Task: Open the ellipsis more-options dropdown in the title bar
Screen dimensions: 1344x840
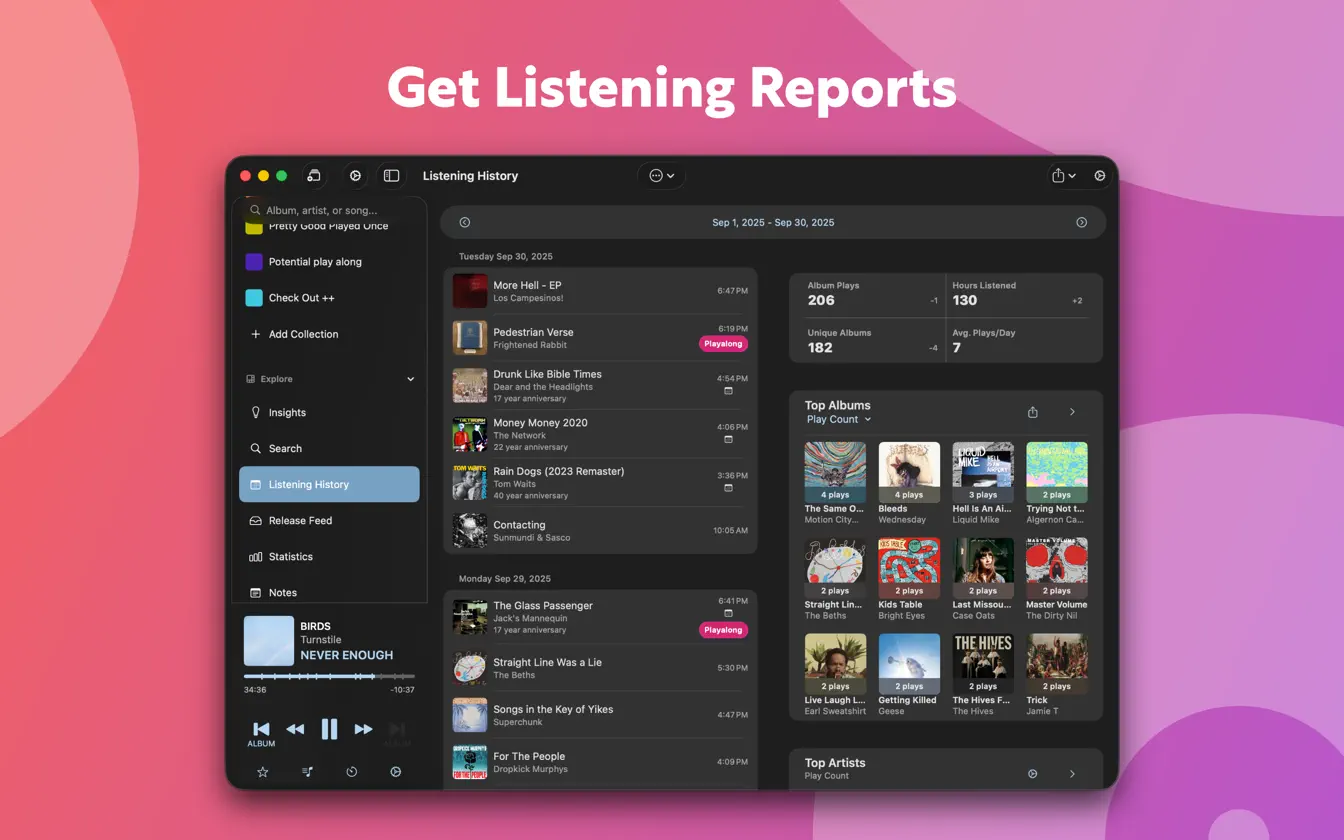Action: click(661, 176)
